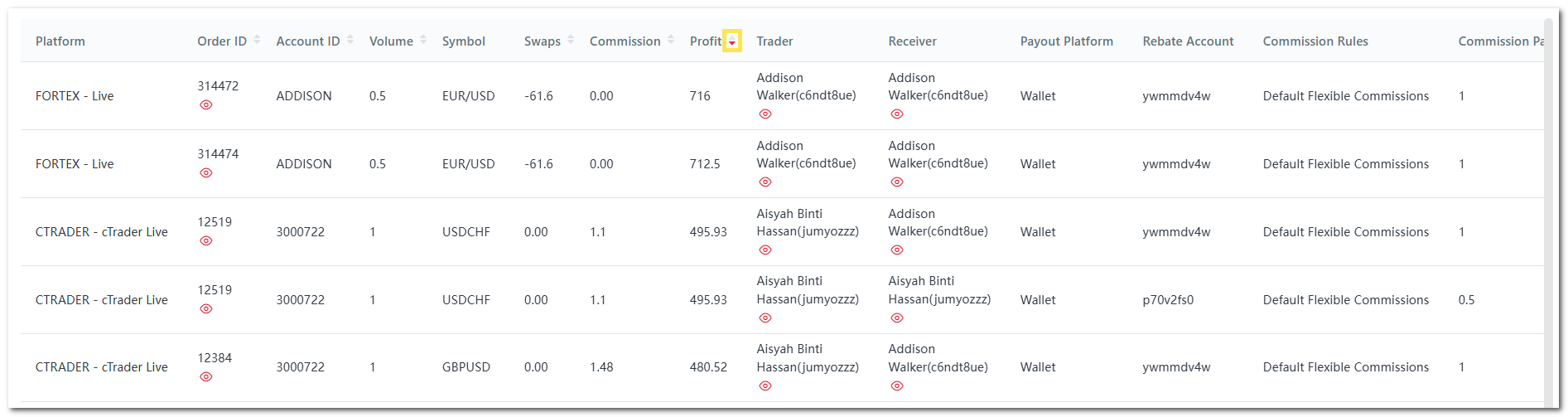Click eye icon under first-row Trader Addison Walker

click(x=765, y=114)
